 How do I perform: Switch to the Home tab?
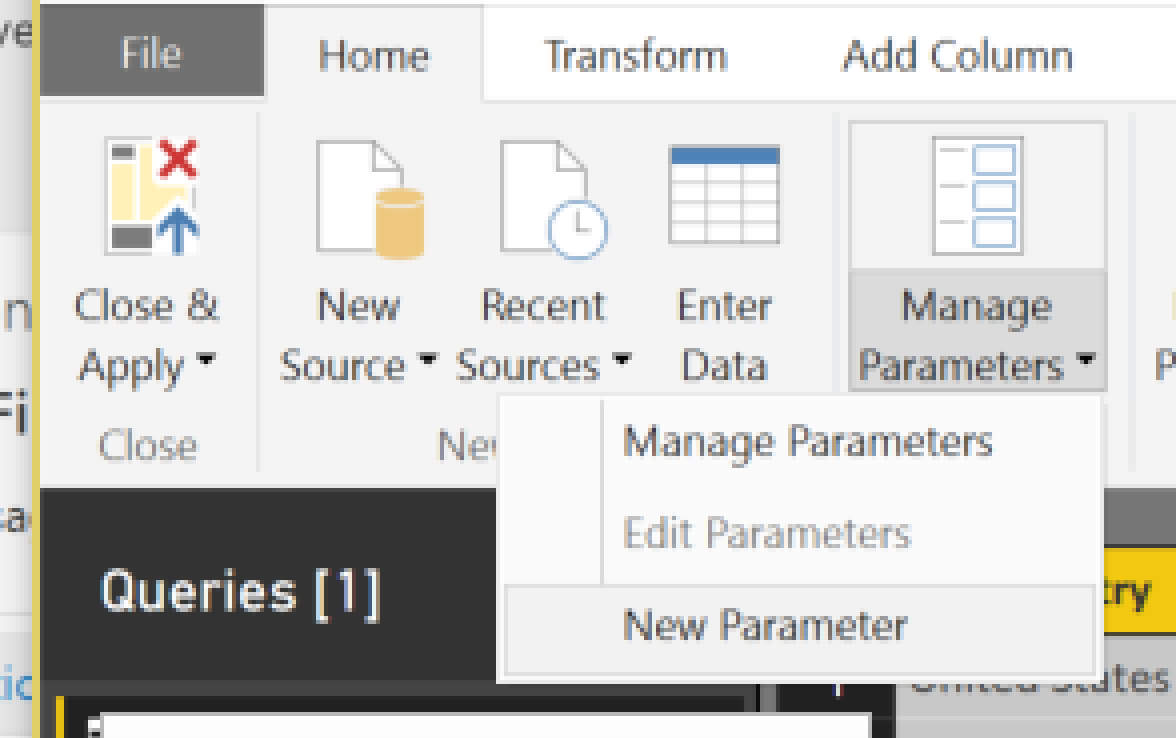(373, 54)
